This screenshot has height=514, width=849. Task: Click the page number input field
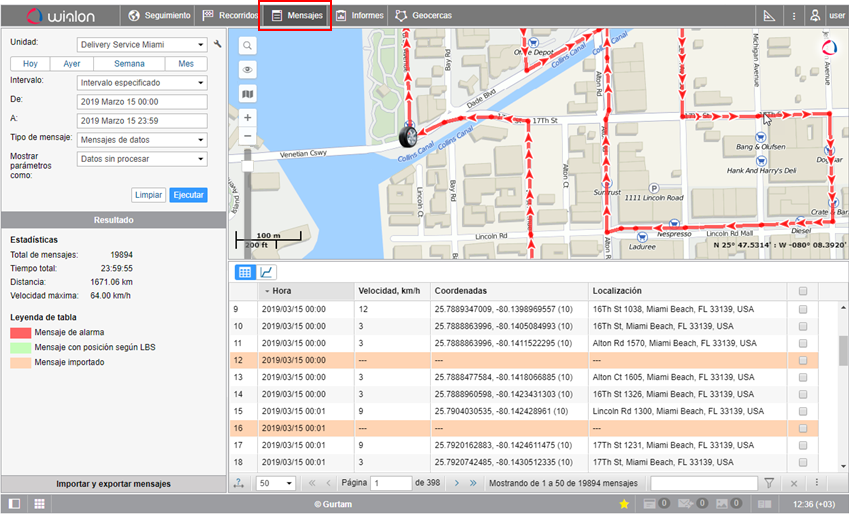[x=390, y=483]
